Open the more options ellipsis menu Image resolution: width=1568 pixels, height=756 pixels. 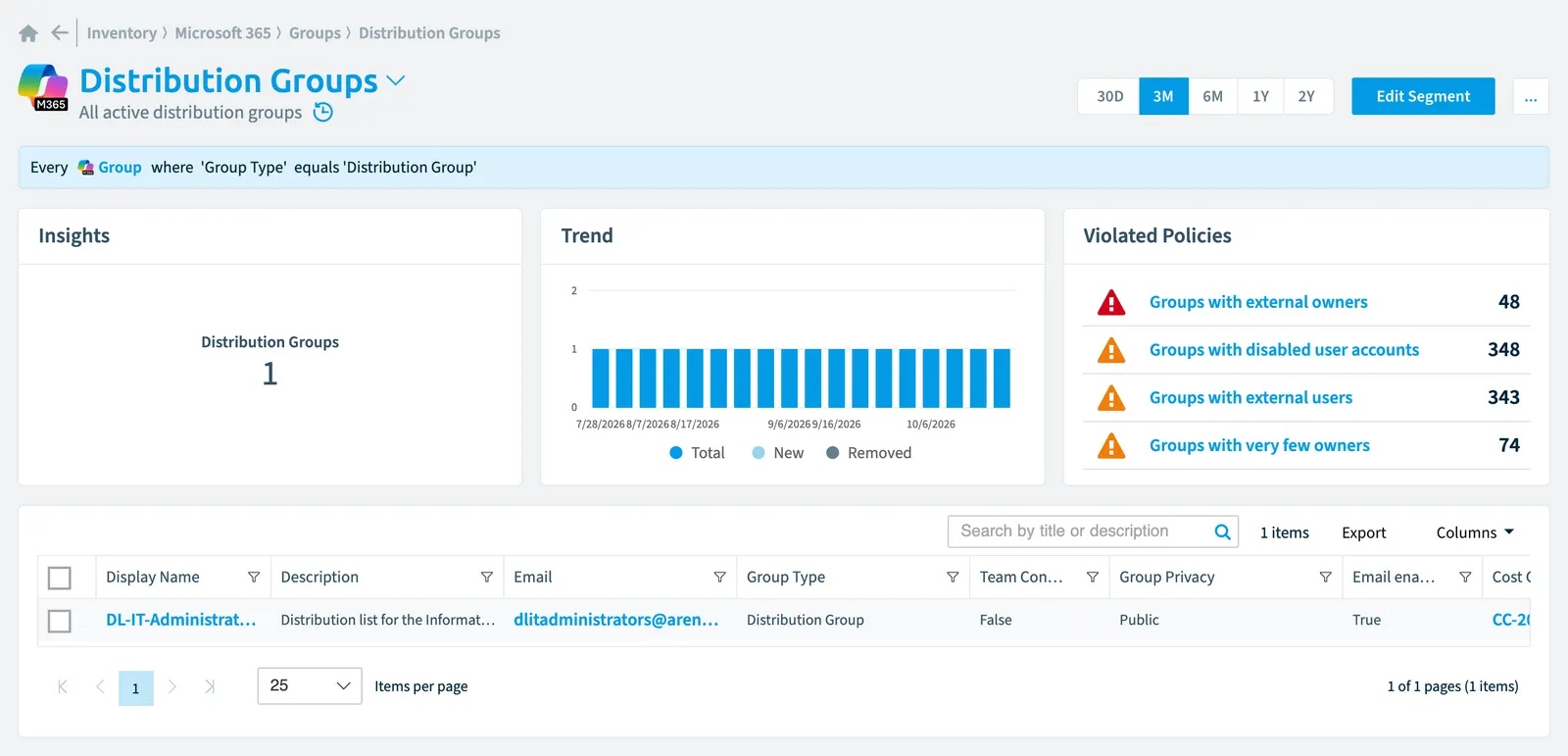[x=1531, y=96]
